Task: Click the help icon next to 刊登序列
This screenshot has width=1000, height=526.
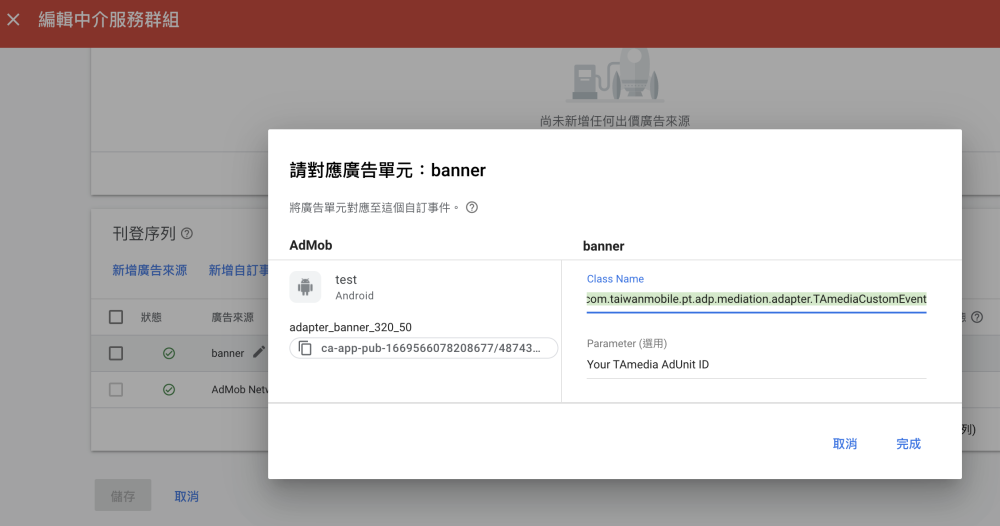Action: point(187,233)
